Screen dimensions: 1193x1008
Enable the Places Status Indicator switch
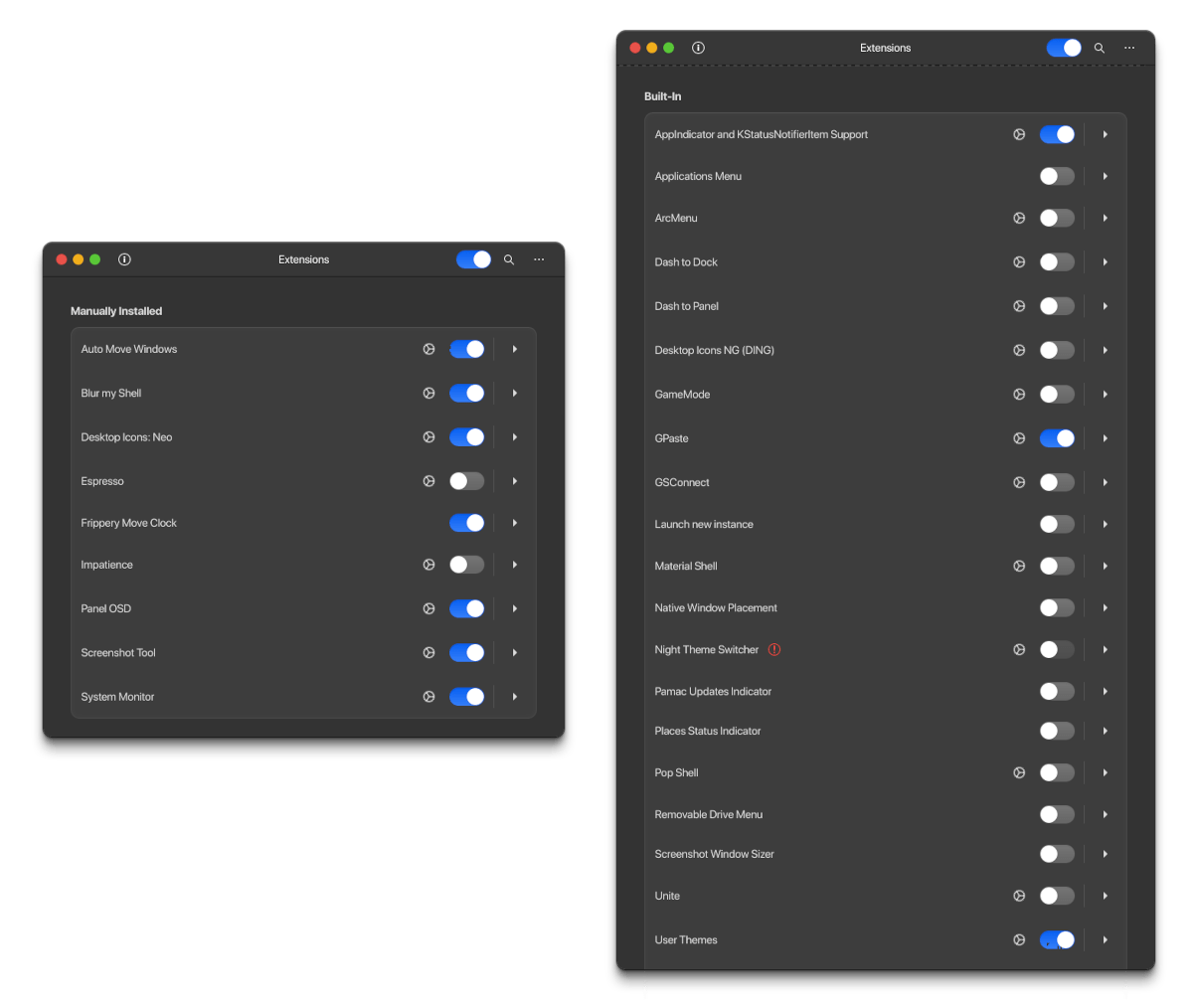[x=1057, y=731]
